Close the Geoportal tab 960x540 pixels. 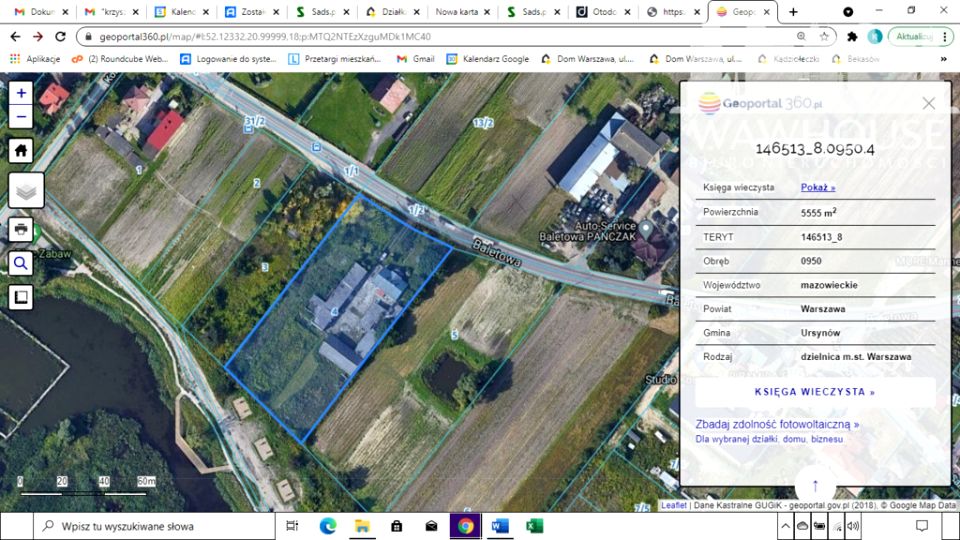[767, 12]
